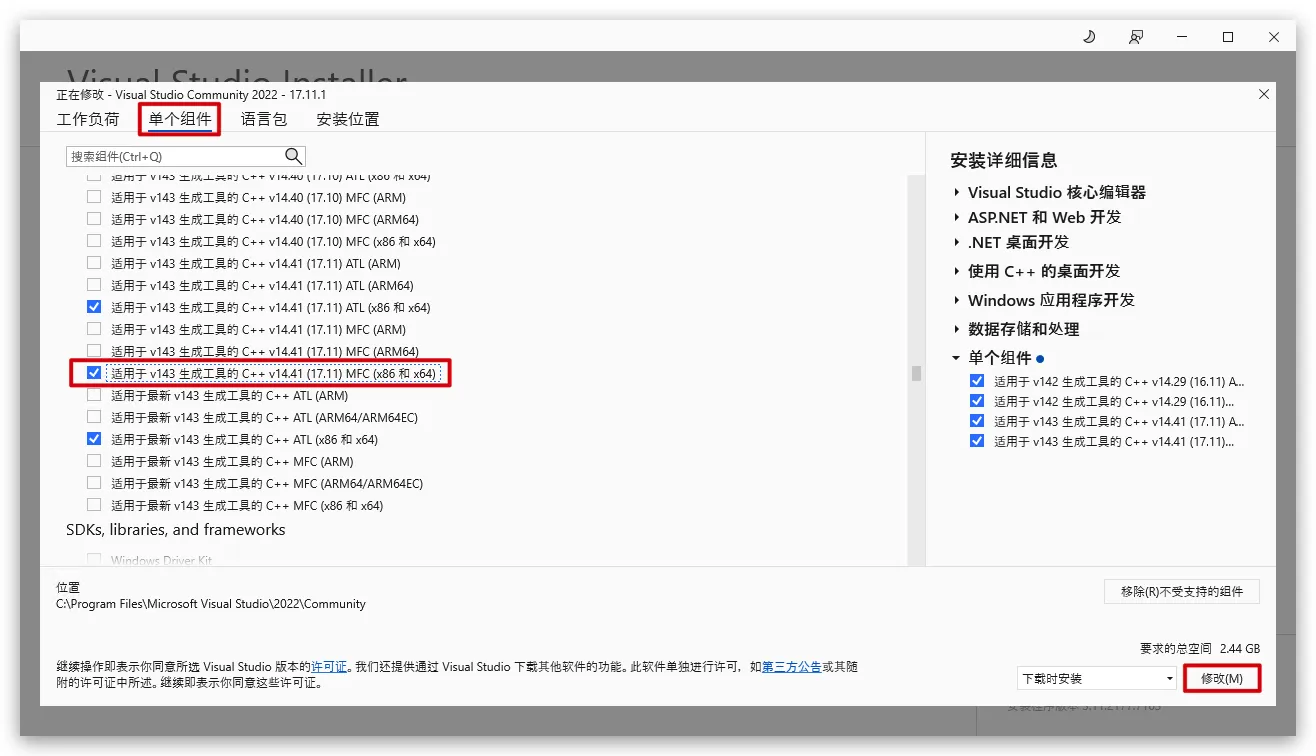Uncheck v142 v14.29 (16.11) A... in 安装详细信息
This screenshot has height=756, width=1316.
coord(977,381)
